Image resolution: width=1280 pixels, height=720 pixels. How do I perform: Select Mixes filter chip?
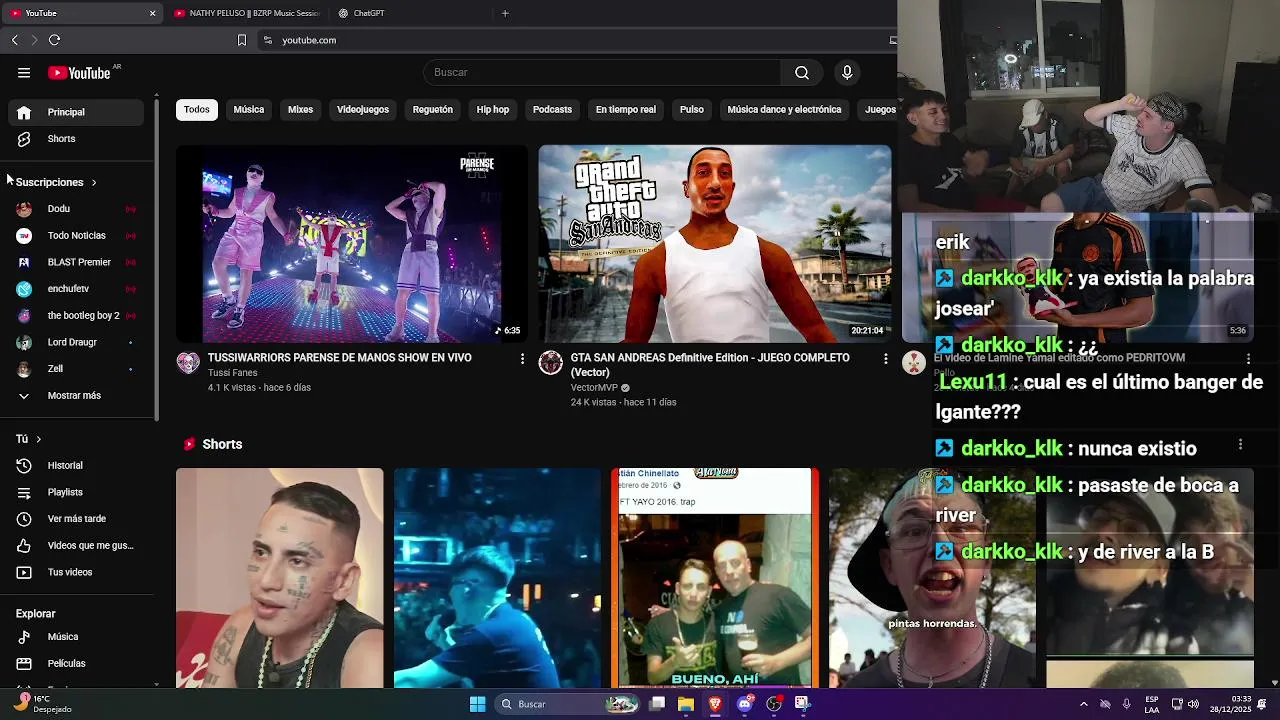coord(301,109)
